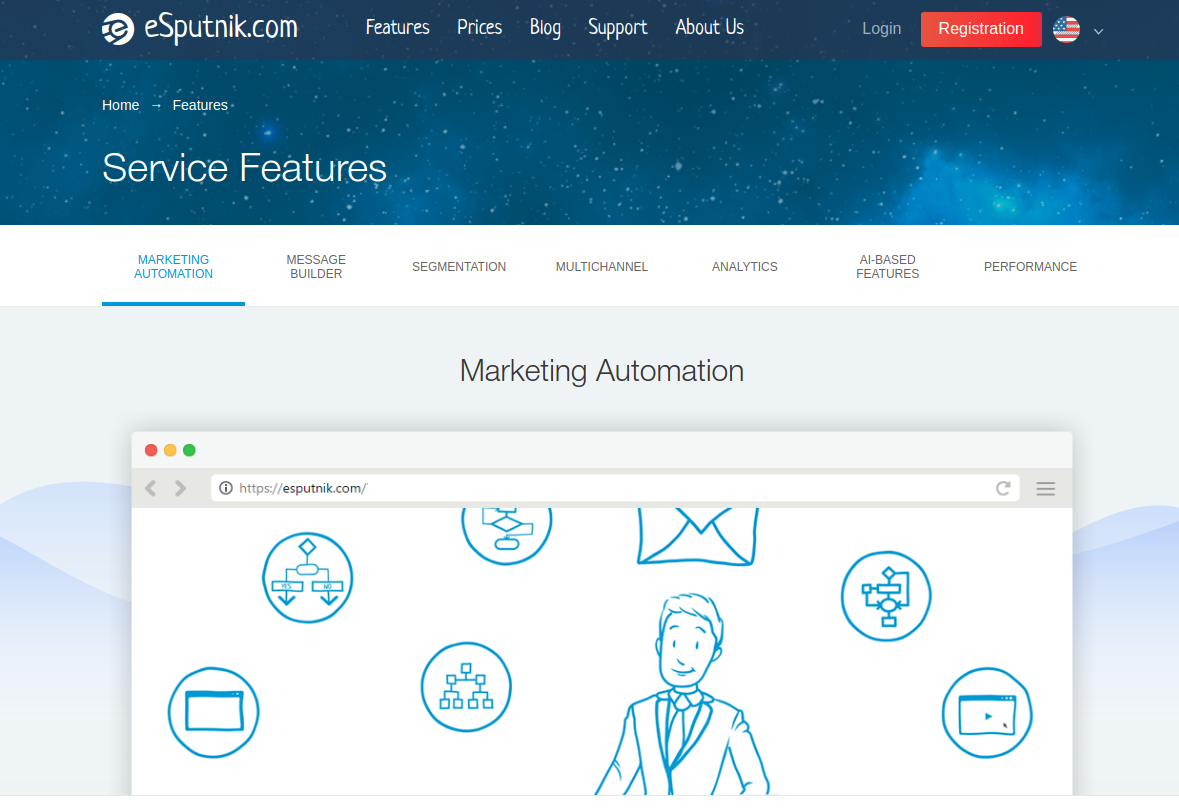Click the yes/no decision flowchart circle icon
1179x810 pixels.
coord(308,578)
